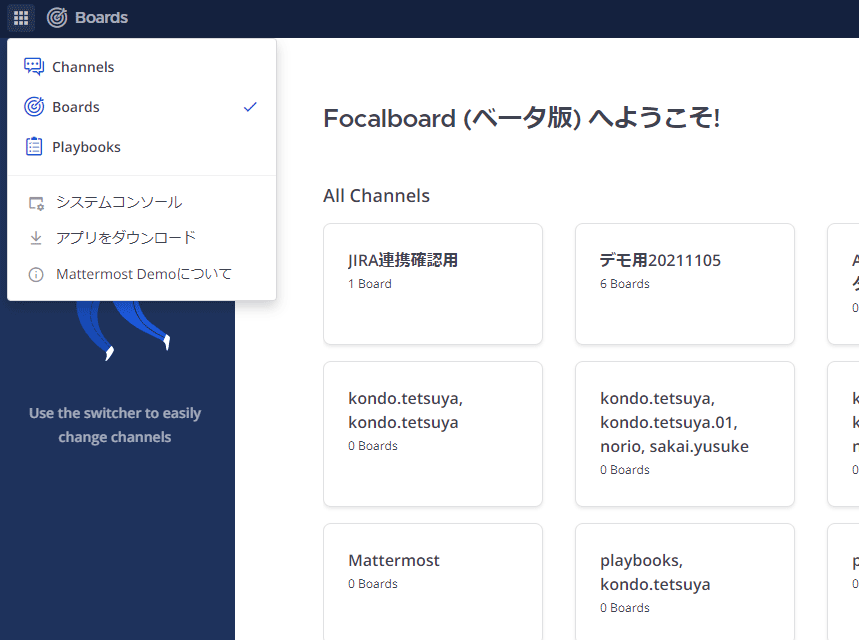Open the JIRA連携確認用 channel card
859x640 pixels.
point(433,284)
